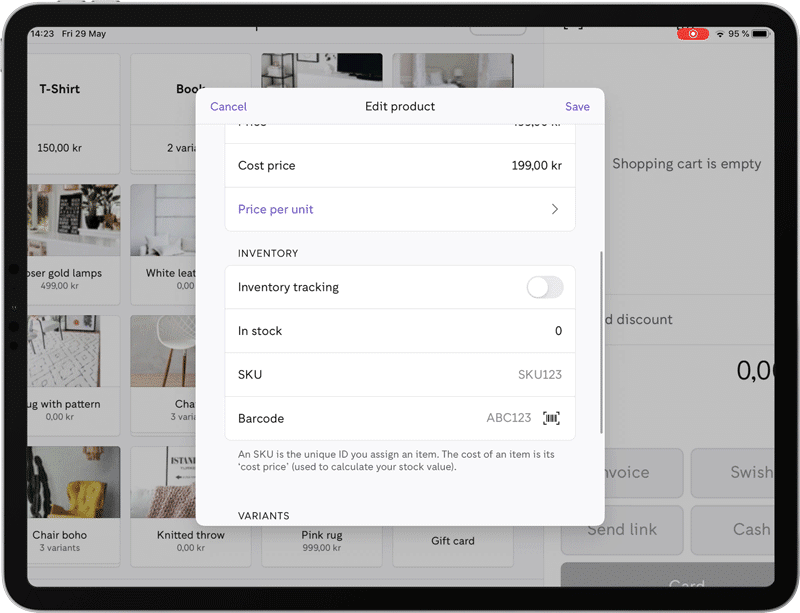Image resolution: width=800 pixels, height=613 pixels.
Task: Tap the VARIANTS section header
Action: coord(263,516)
